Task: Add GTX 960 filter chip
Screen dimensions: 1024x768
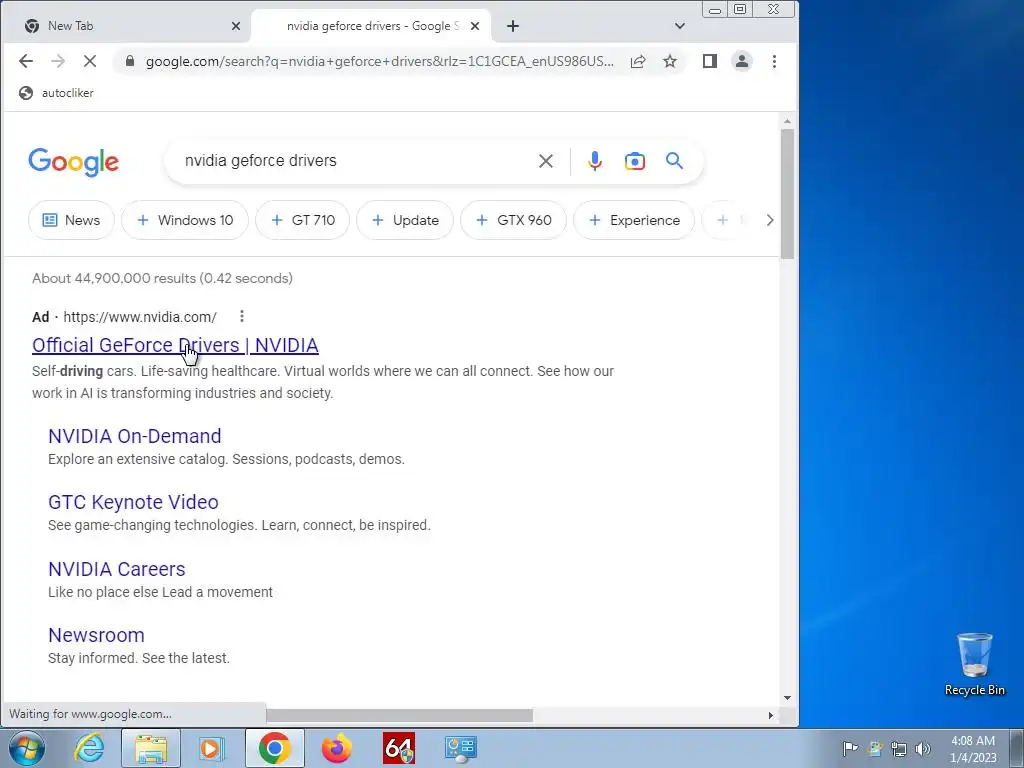Action: tap(513, 220)
